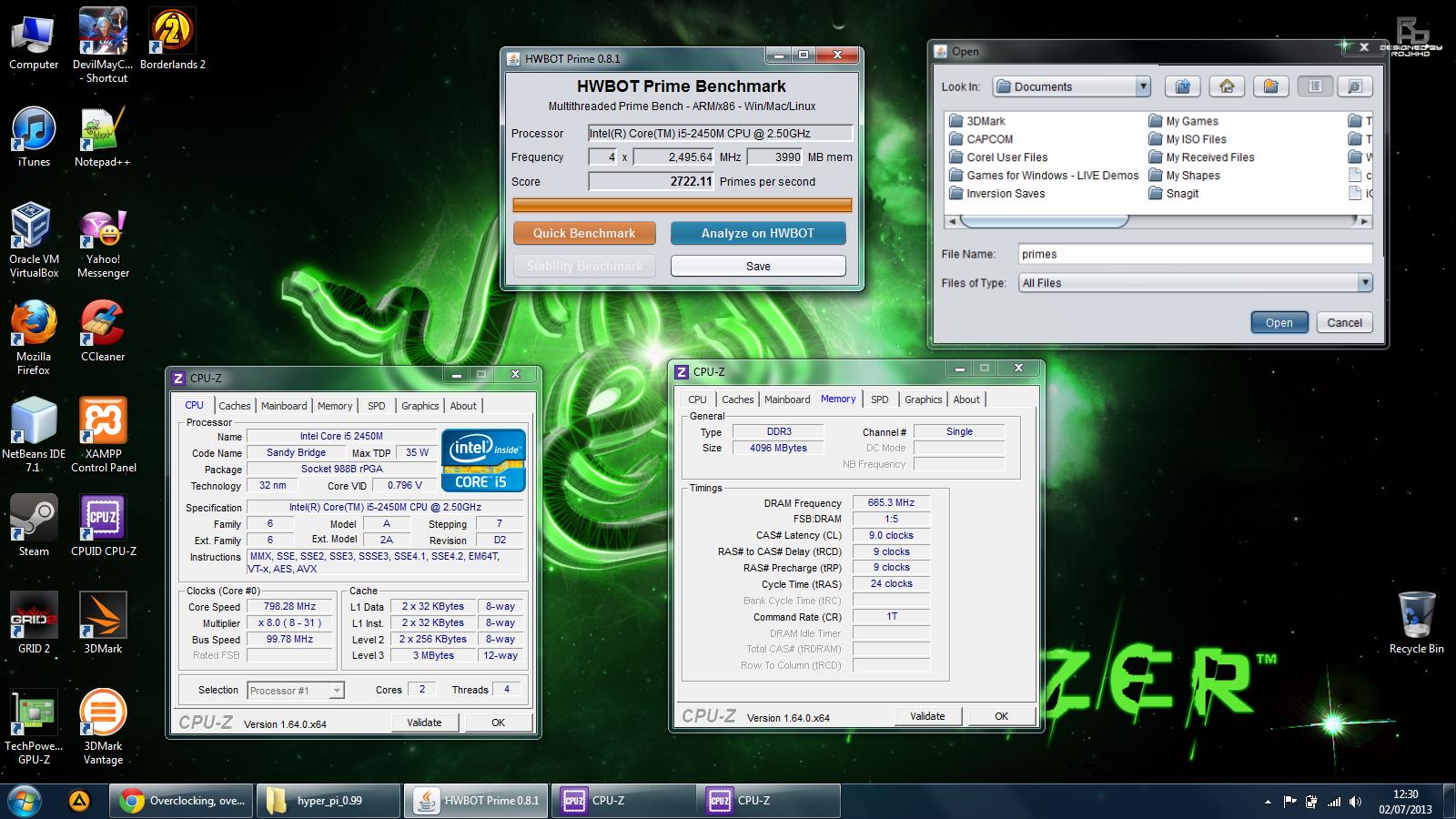This screenshot has height=819, width=1456.
Task: Select the My Received Files folder
Action: click(1201, 157)
